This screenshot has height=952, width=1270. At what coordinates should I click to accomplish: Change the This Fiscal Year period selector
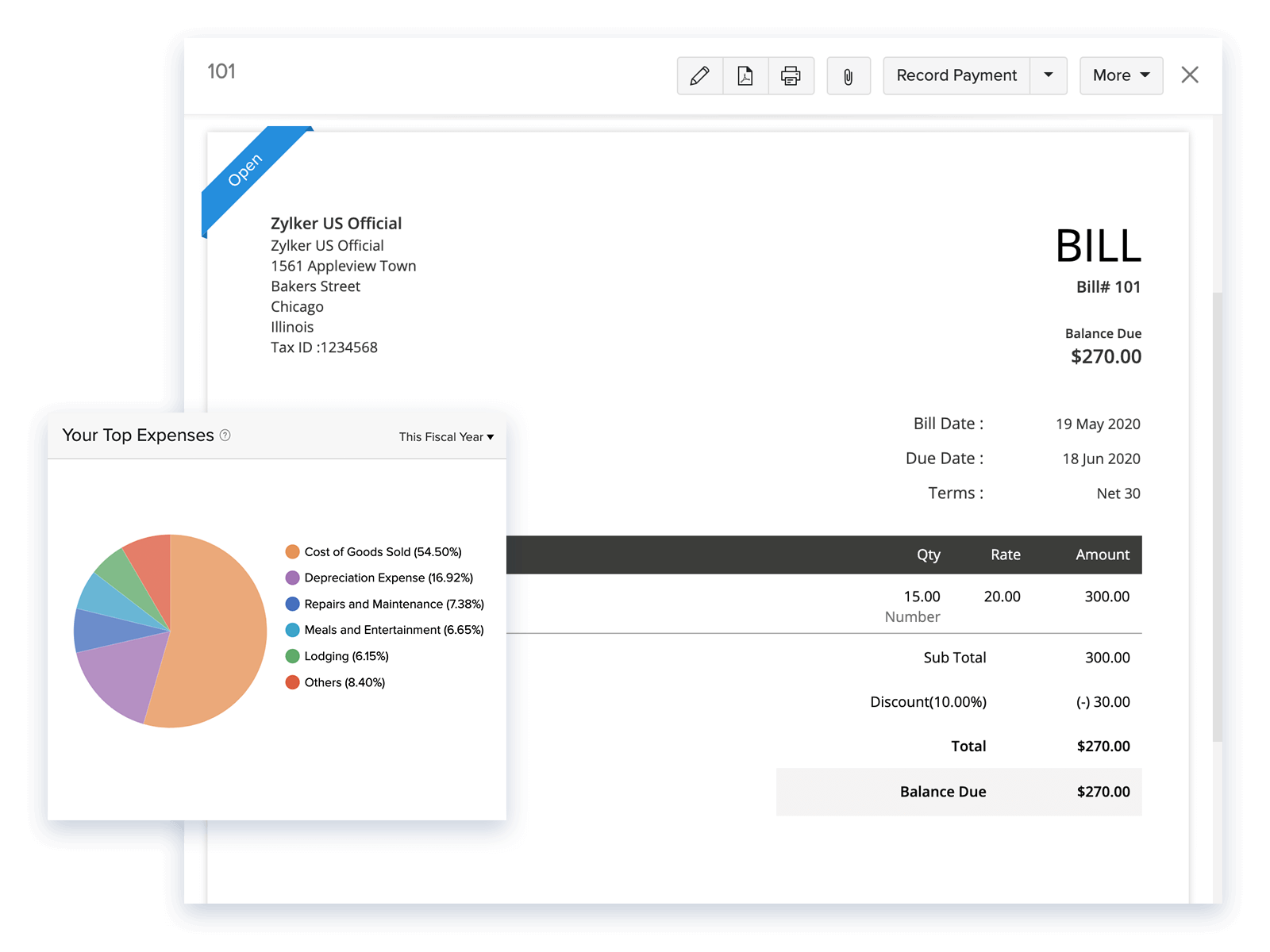tap(445, 436)
